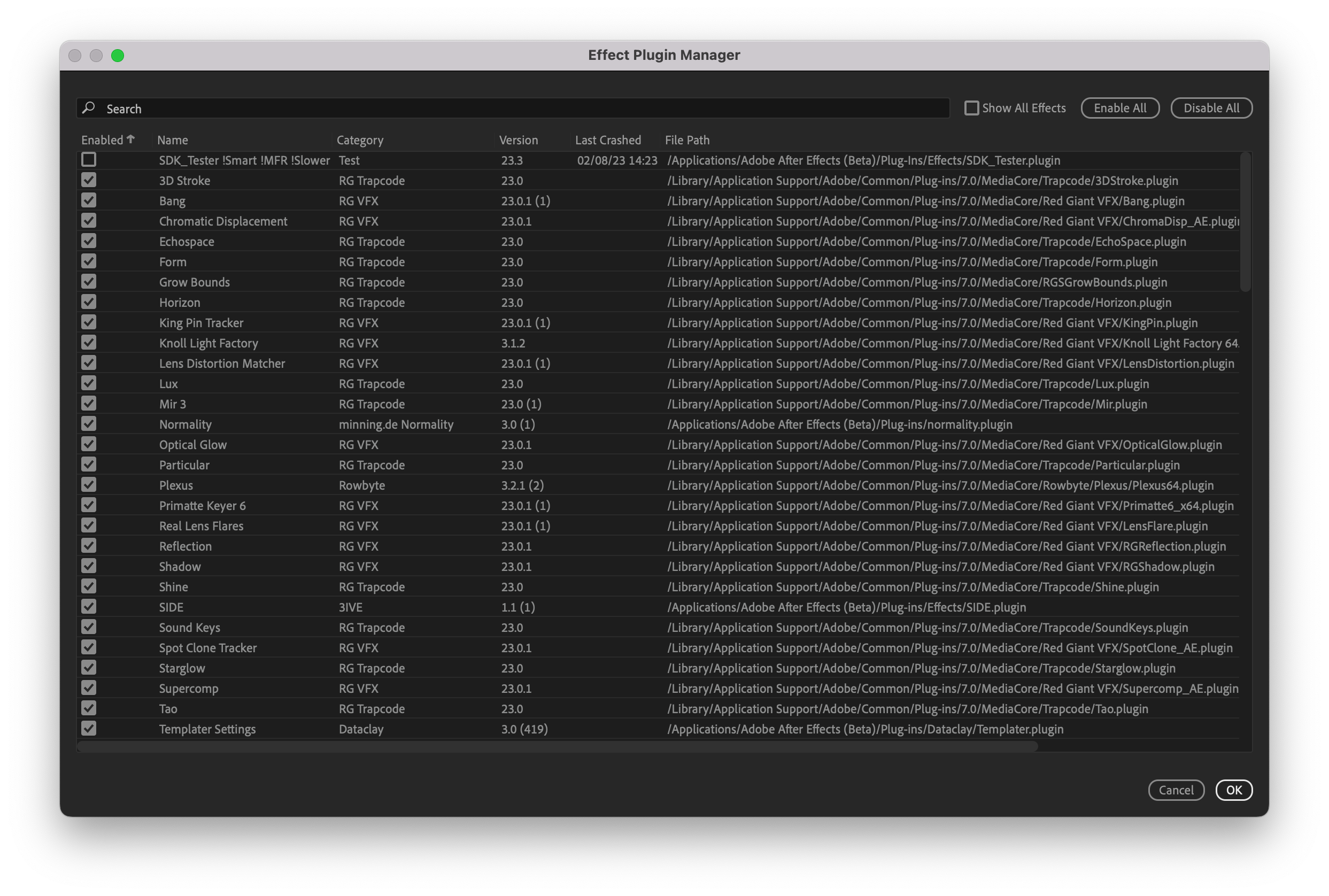
Task: Disable the Knoll Light Factory plugin
Action: tap(89, 342)
